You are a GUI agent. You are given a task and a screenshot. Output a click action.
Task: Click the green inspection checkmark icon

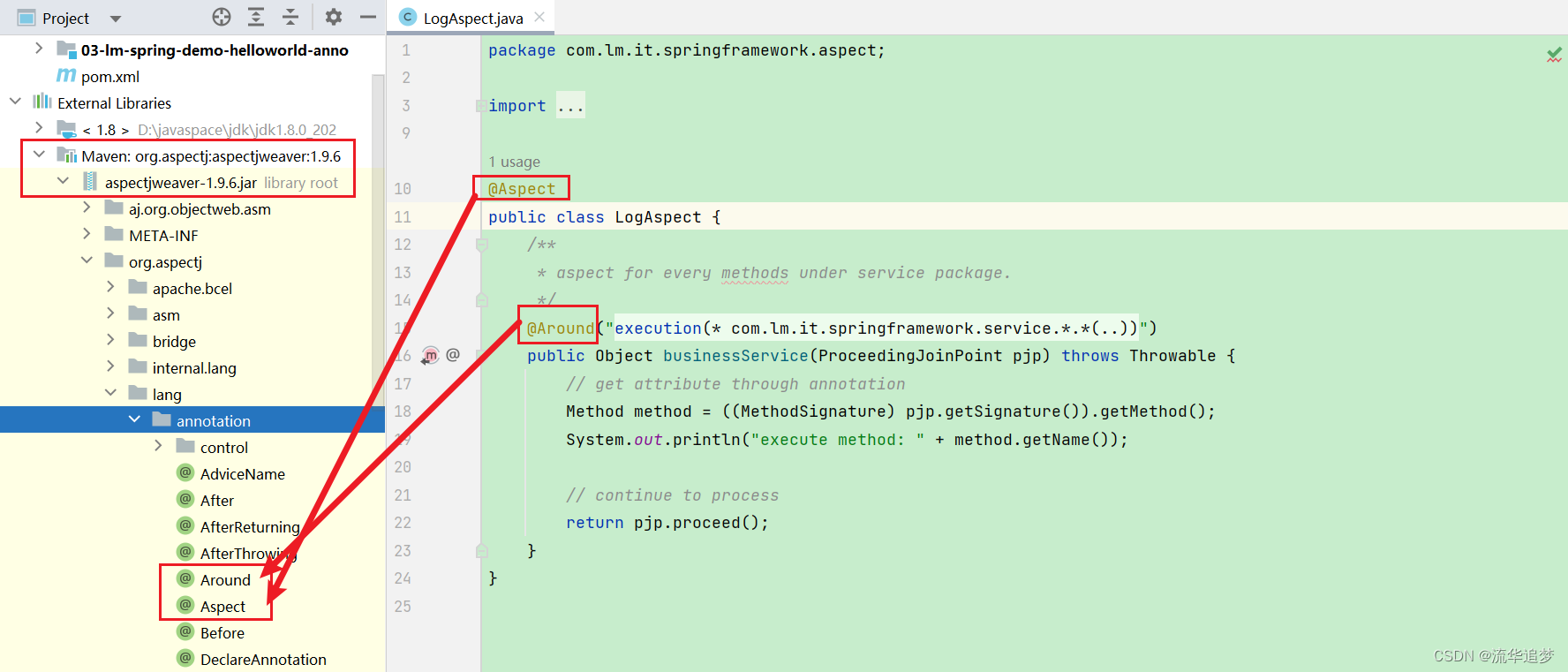(x=1554, y=55)
